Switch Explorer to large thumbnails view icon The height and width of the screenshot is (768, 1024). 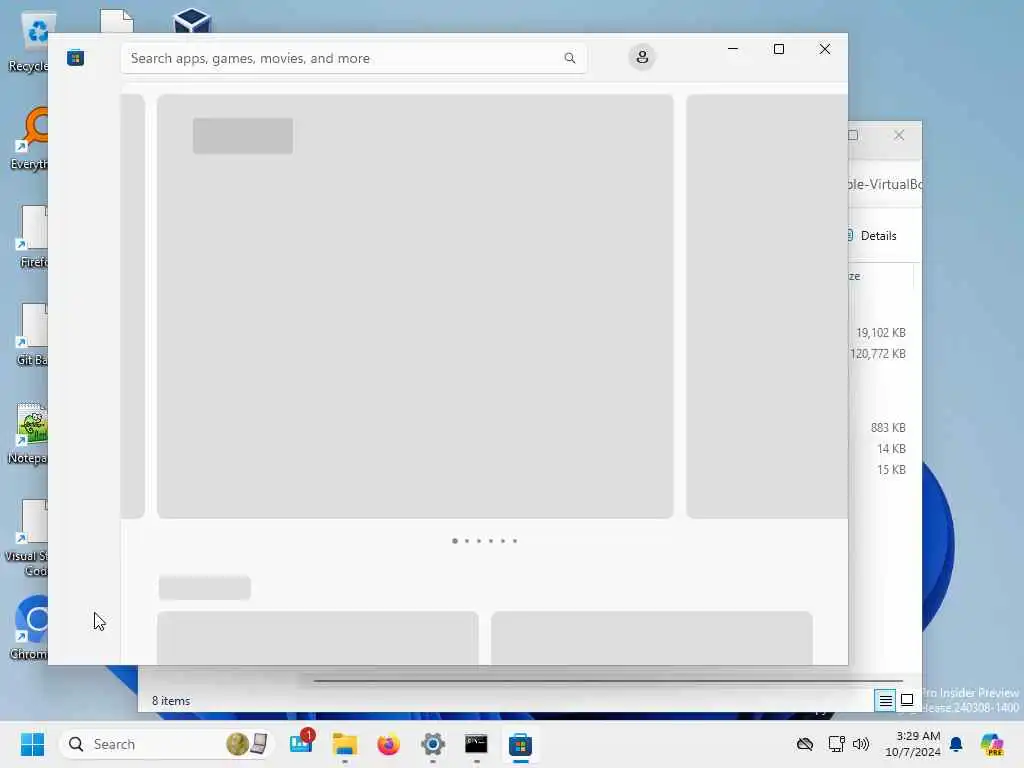tap(907, 700)
